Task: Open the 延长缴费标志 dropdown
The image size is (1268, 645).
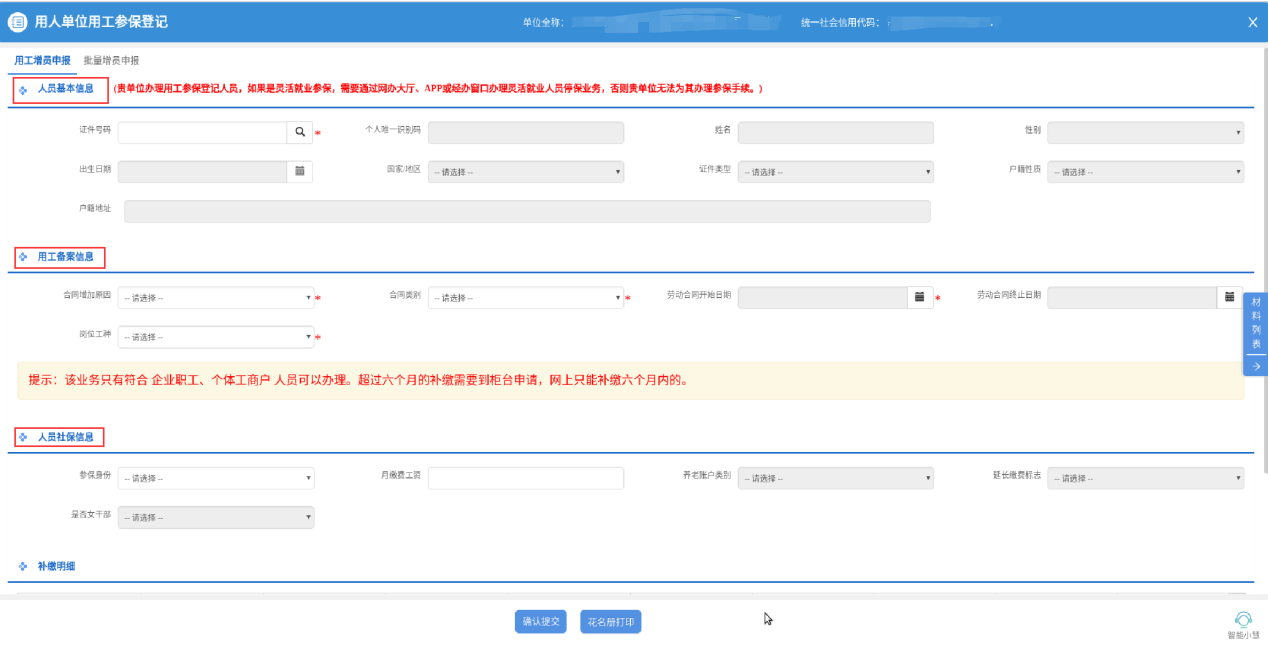Action: click(1146, 478)
